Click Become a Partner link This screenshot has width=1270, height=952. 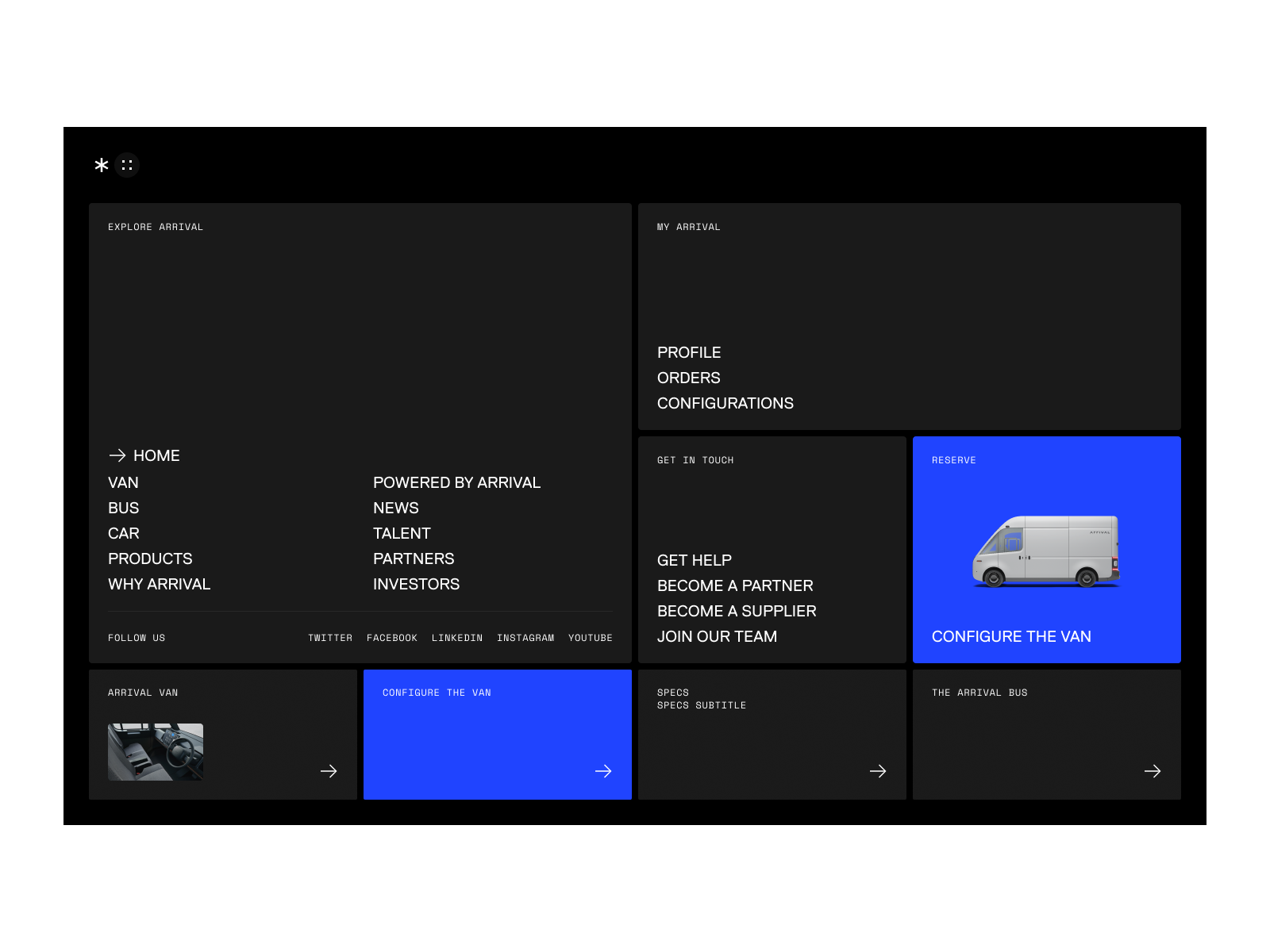click(x=735, y=585)
